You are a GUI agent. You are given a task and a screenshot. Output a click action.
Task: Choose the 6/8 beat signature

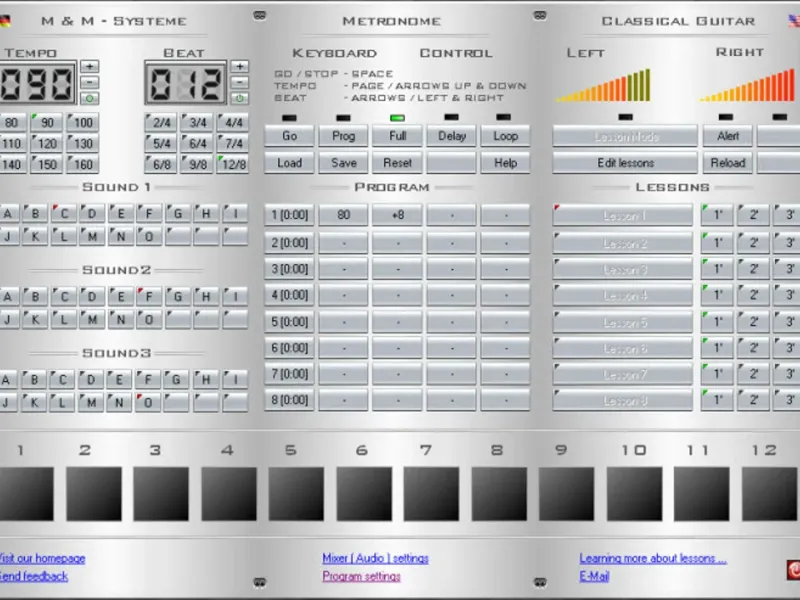(x=161, y=164)
